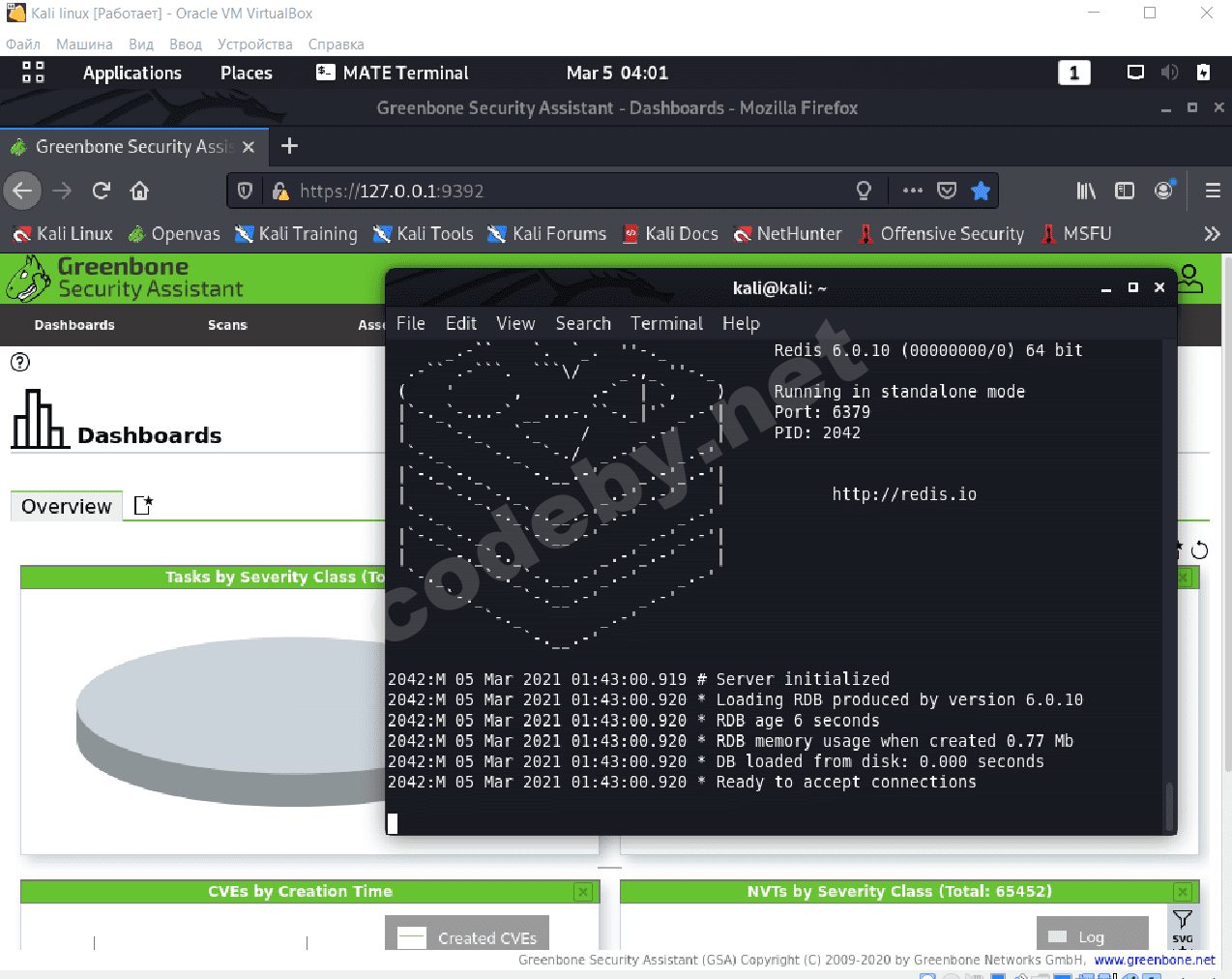Open page actions three-dots menu

point(912,191)
